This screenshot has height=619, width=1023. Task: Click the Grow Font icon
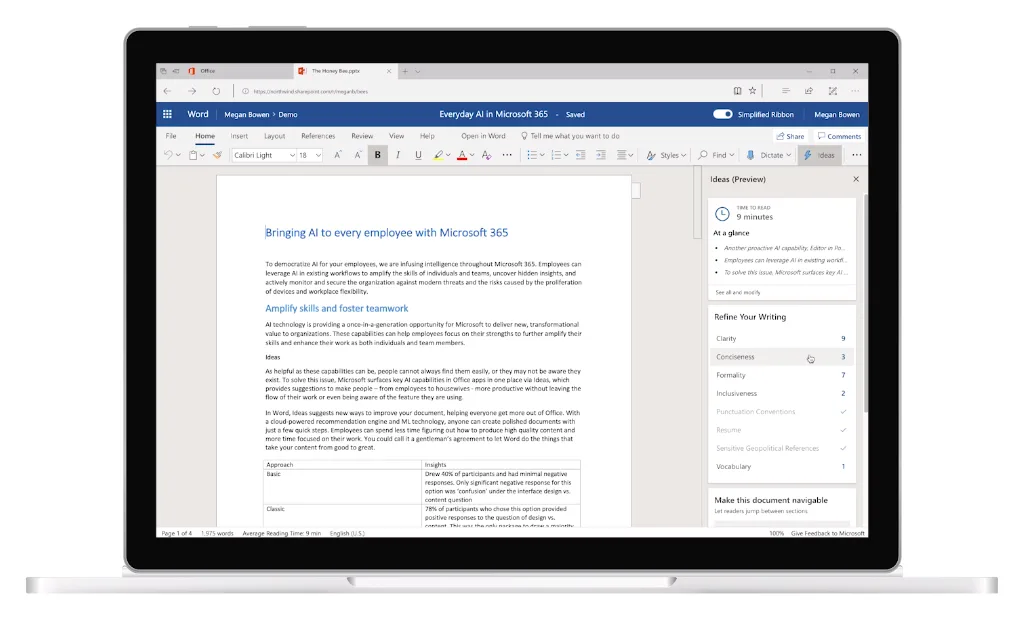(337, 155)
